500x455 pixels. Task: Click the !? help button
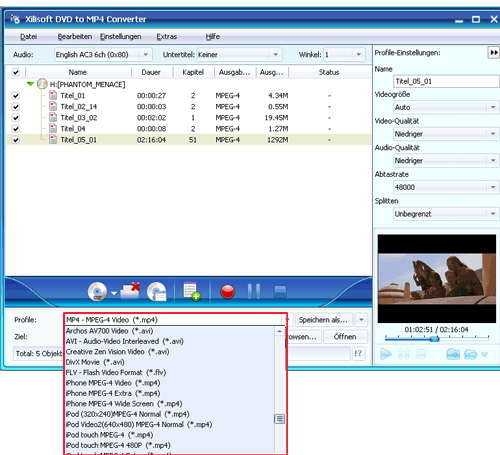pyautogui.click(x=358, y=353)
